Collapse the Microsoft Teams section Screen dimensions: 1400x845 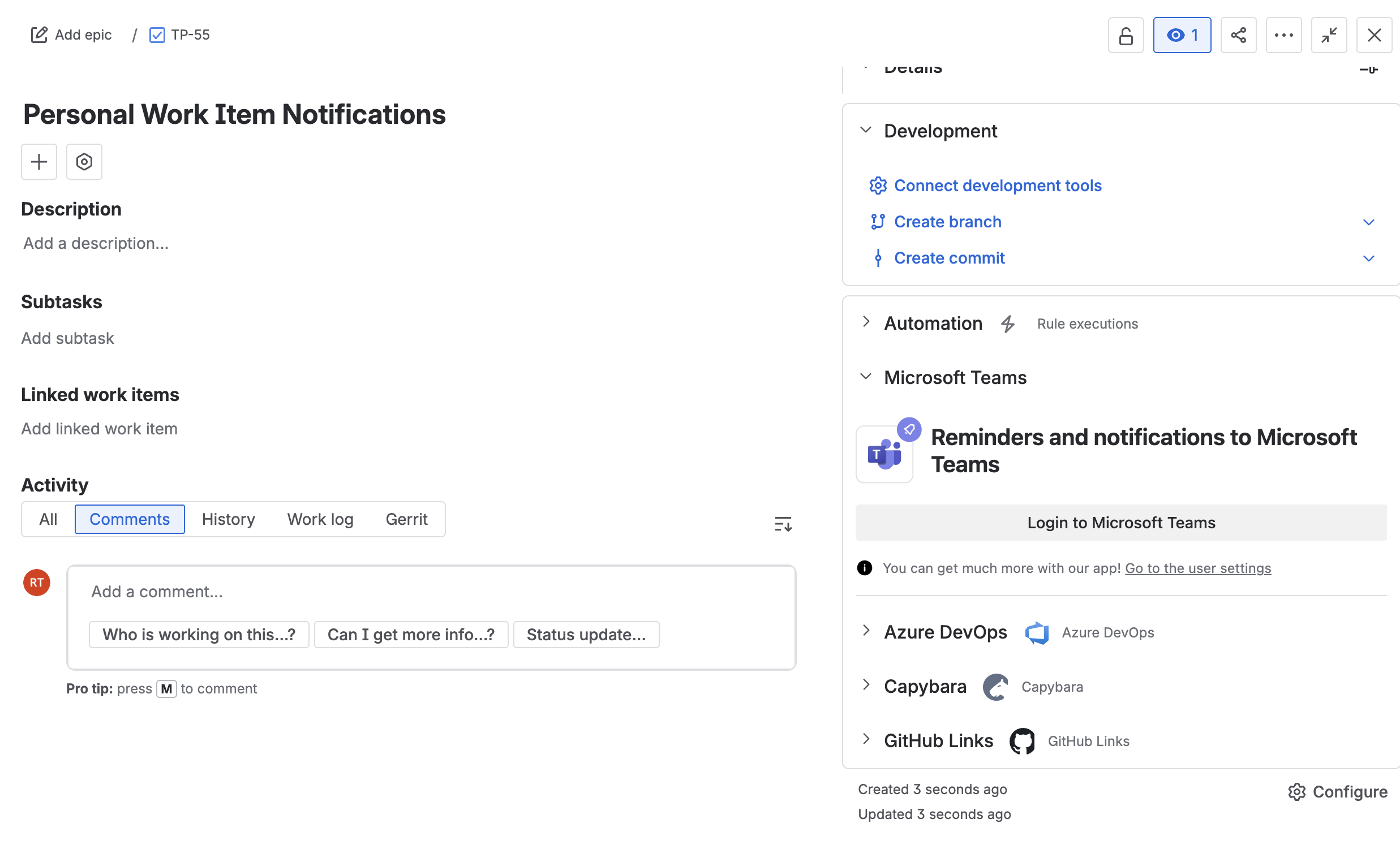coord(865,377)
